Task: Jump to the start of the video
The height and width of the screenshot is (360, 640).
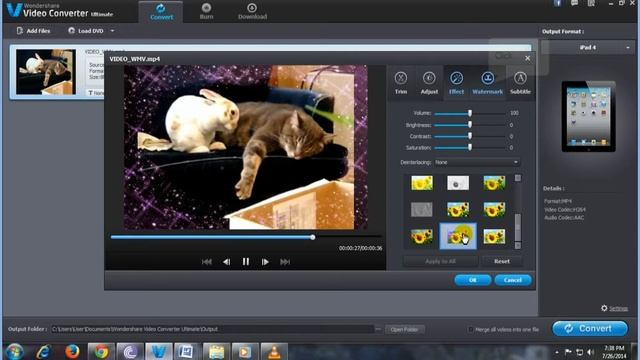Action: (207, 262)
